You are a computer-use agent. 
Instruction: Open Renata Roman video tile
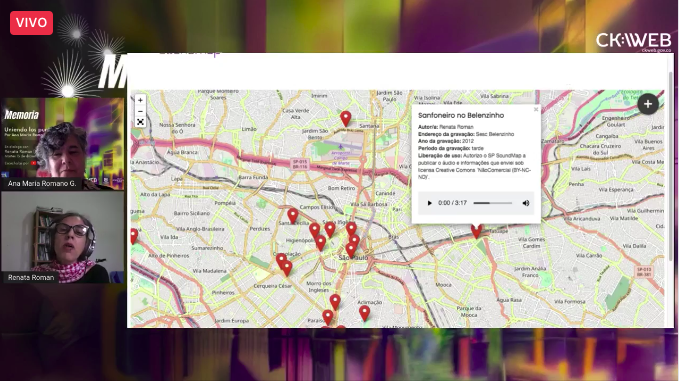[x=62, y=237]
